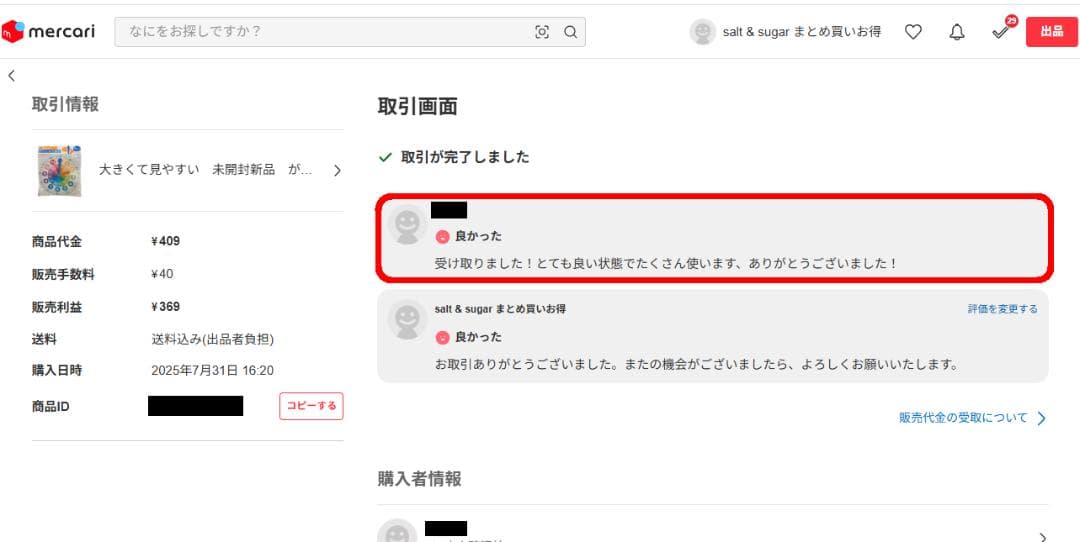
Task: Open salt & sugar account name in header
Action: pos(802,32)
